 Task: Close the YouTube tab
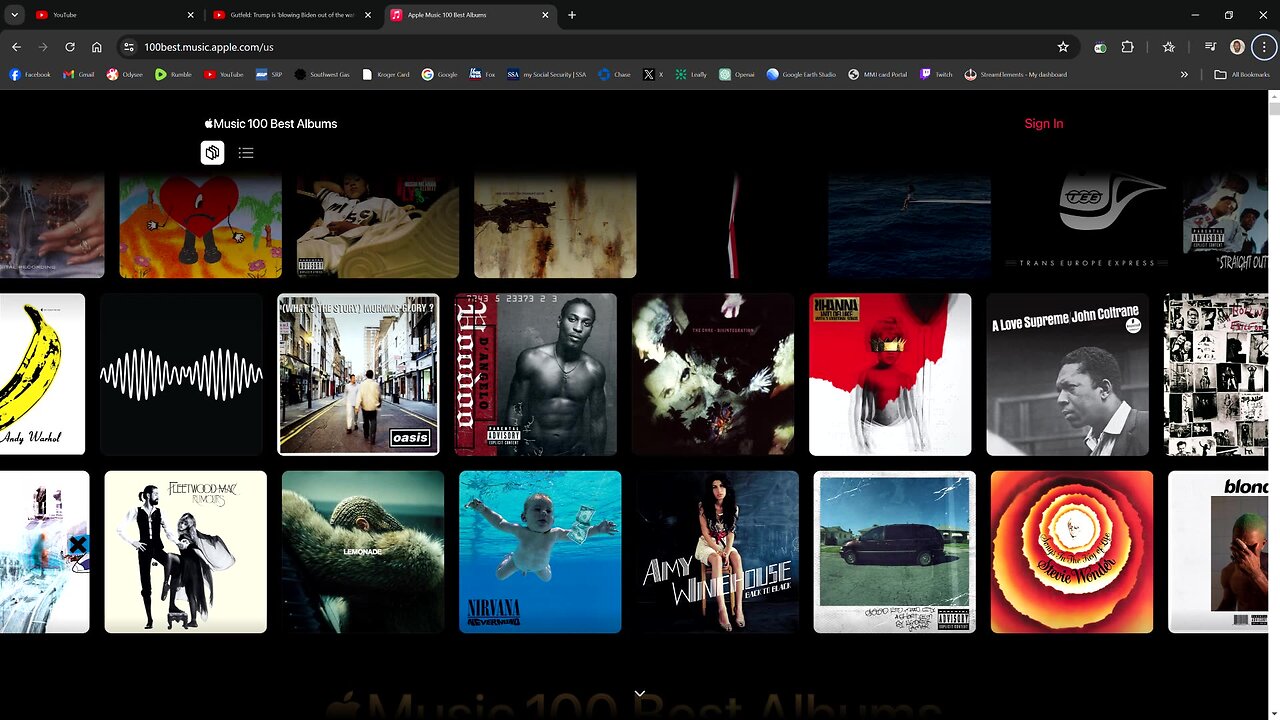pos(191,15)
